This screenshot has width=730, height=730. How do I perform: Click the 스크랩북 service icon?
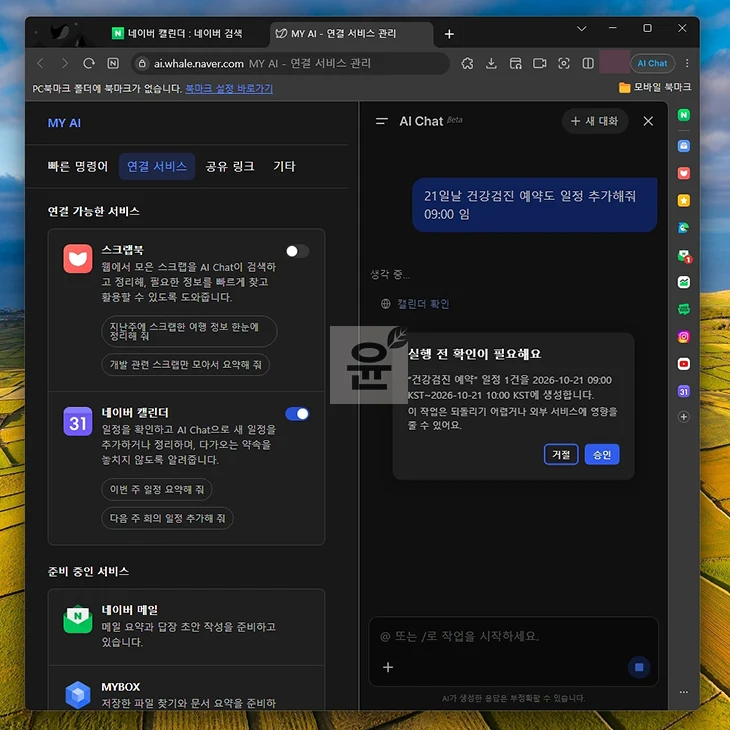click(78, 258)
